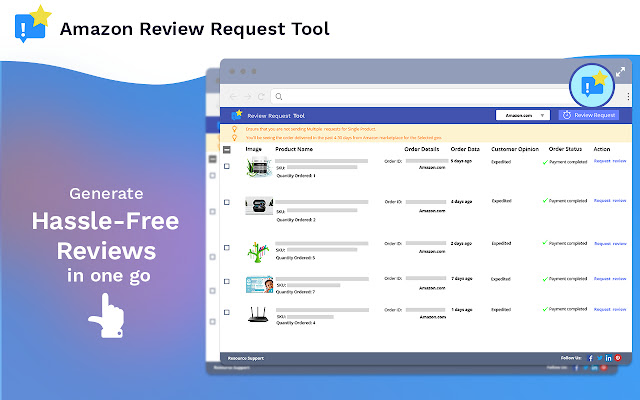Reload the page using the refresh icon

coord(261,96)
